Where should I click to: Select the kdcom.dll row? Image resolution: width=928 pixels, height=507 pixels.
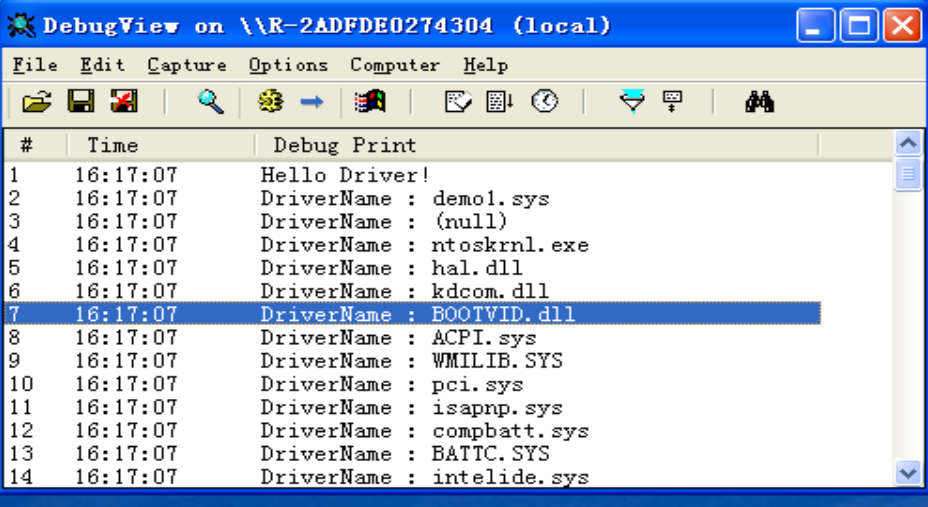413,290
